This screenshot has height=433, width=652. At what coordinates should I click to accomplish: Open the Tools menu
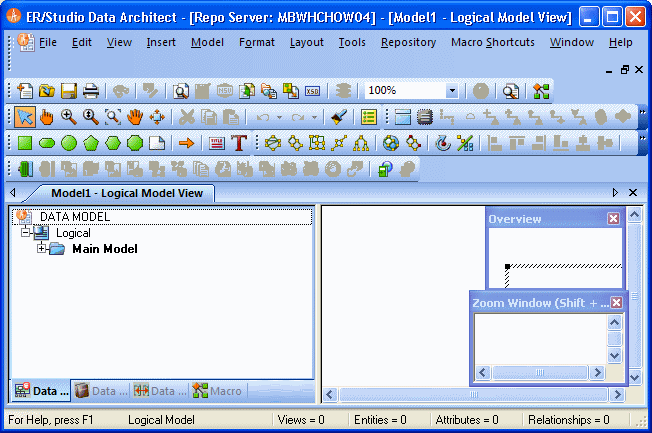pyautogui.click(x=352, y=42)
